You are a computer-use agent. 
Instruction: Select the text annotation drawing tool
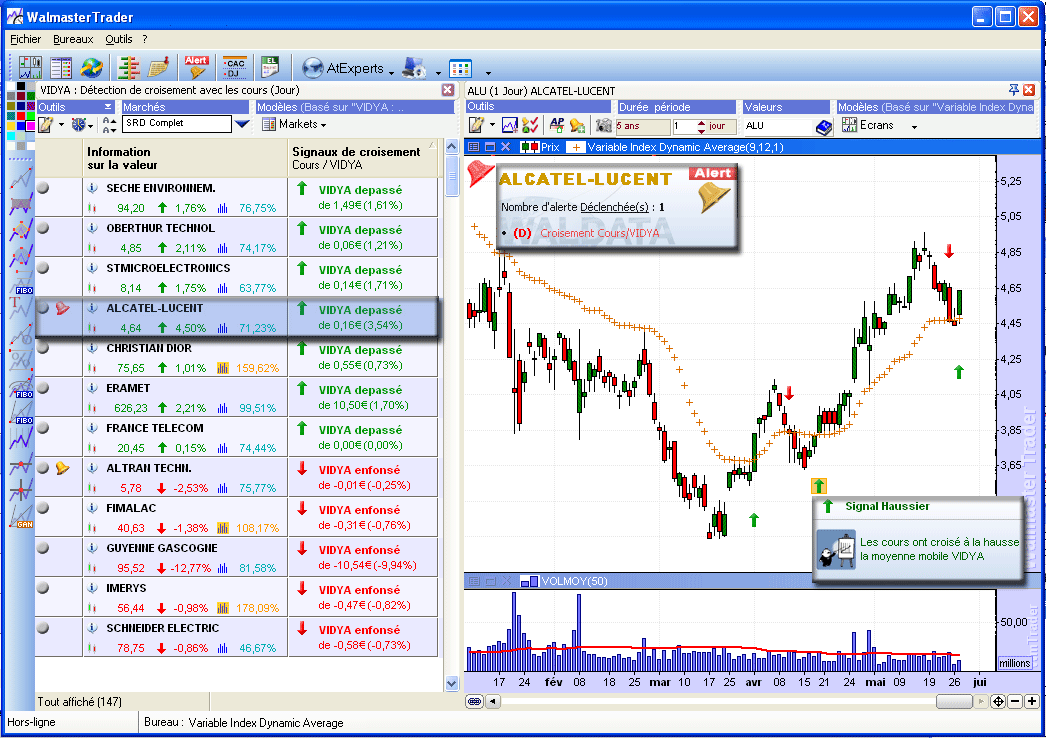tap(21, 307)
